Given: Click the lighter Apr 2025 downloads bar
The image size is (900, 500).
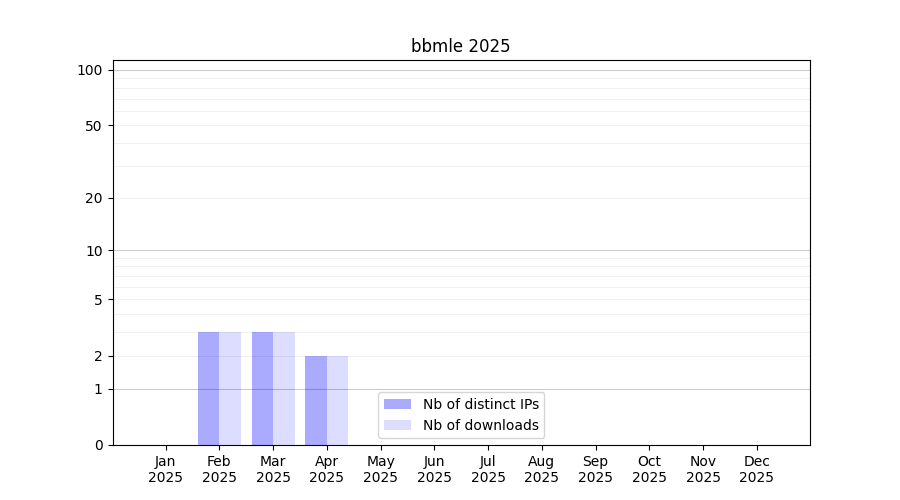Looking at the screenshot, I should click(337, 400).
